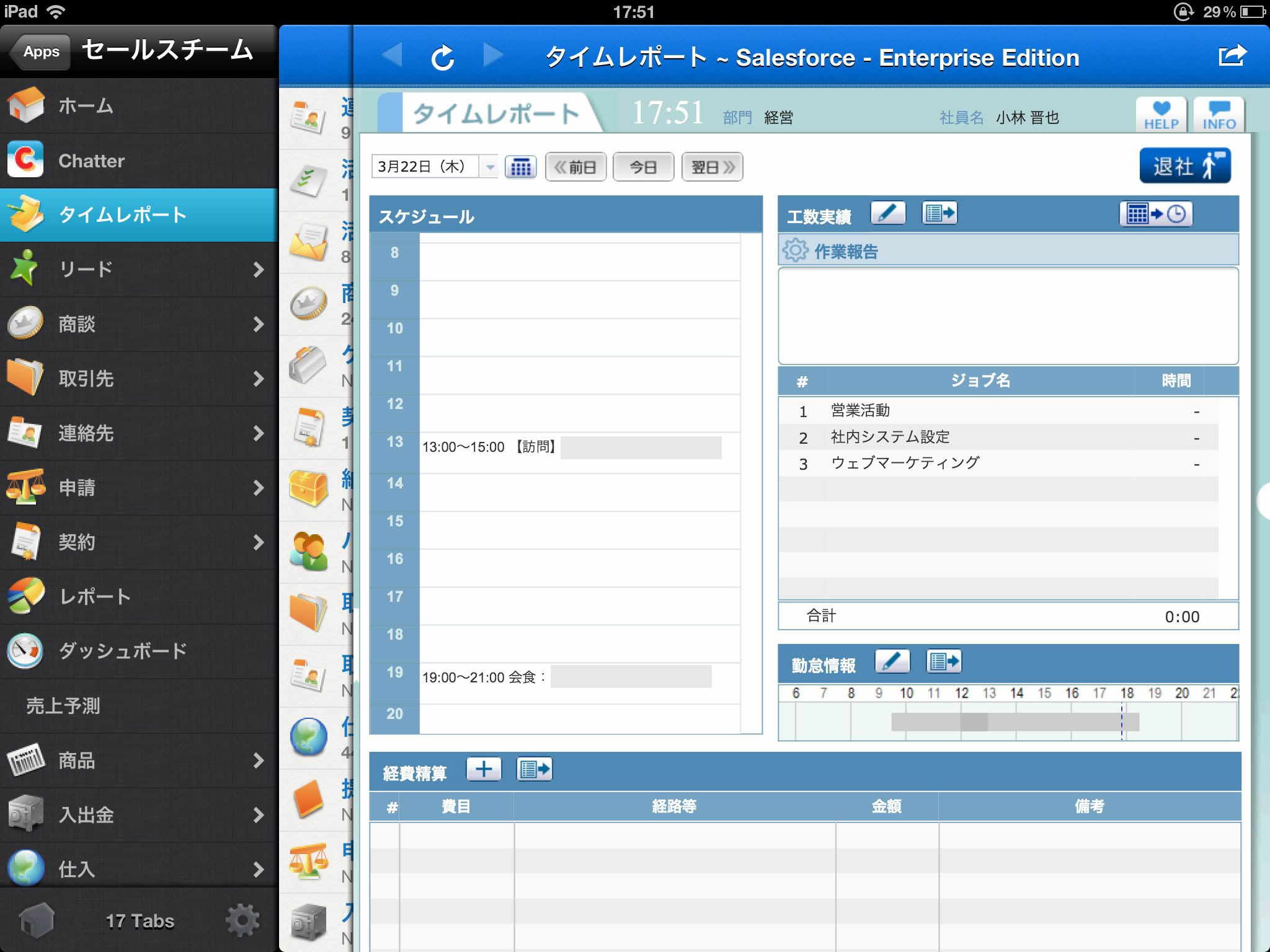
Task: Expand the 入出金 row chevron
Action: click(x=259, y=814)
